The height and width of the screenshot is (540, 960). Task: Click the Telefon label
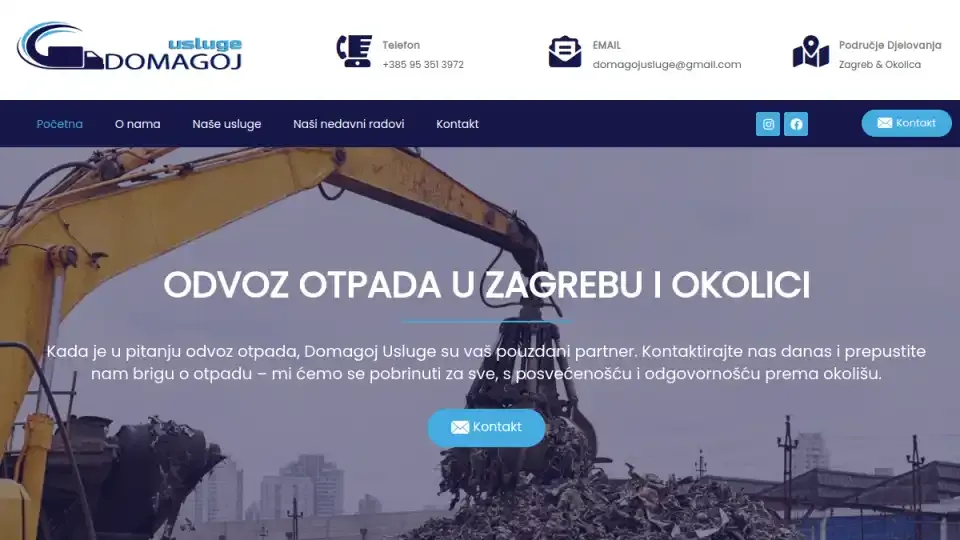point(401,45)
